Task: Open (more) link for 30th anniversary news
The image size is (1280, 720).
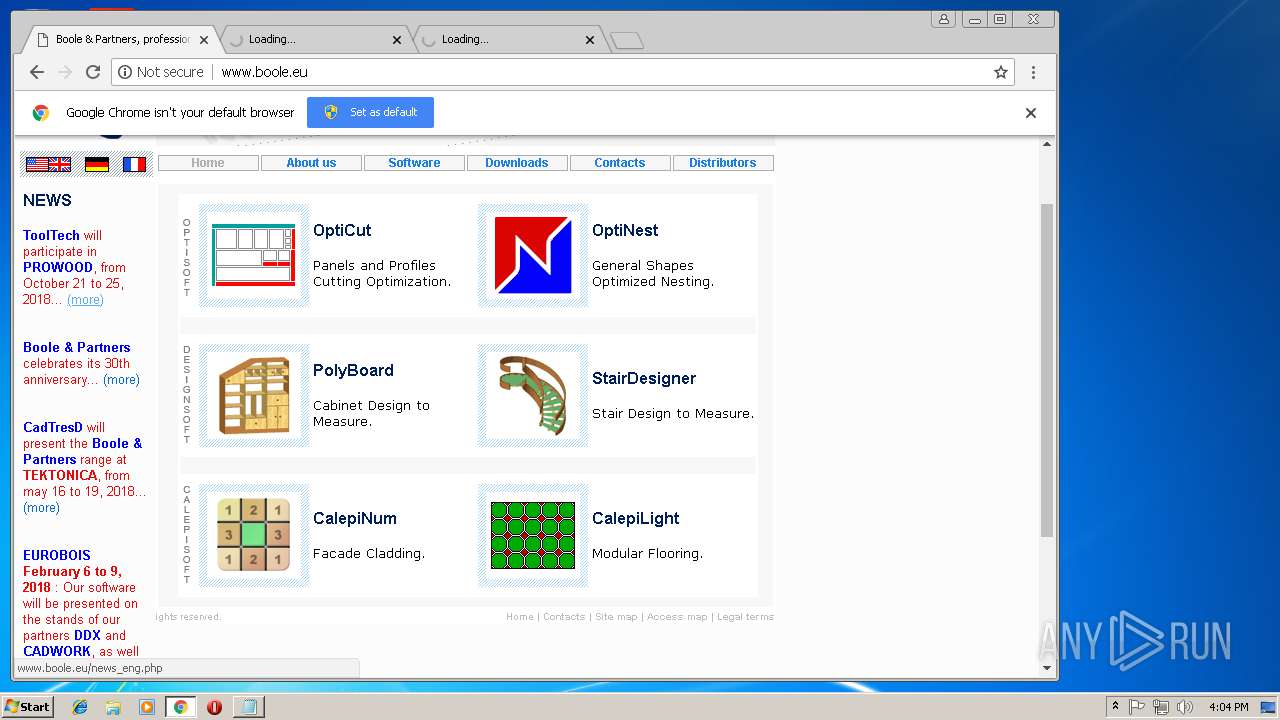Action: click(x=121, y=380)
